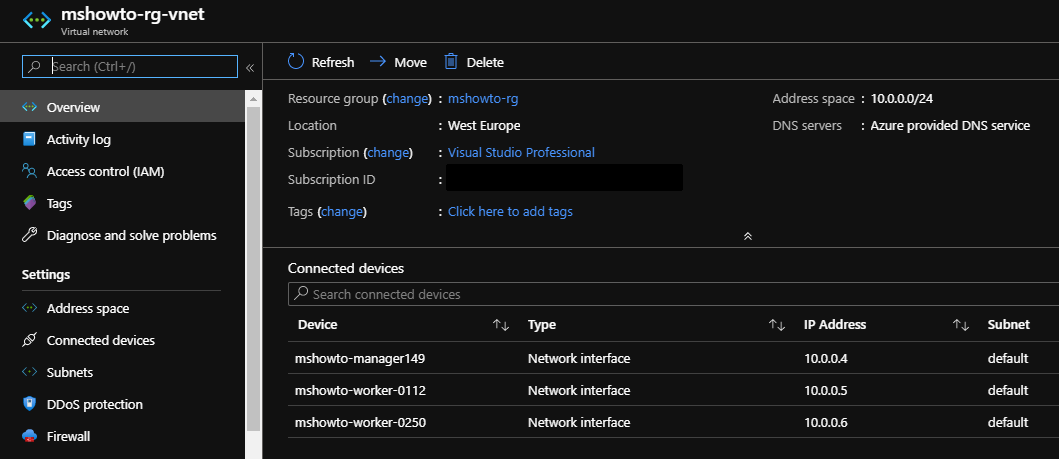Click the Access control (IAM) people icon
This screenshot has height=459, width=1059.
pos(29,171)
